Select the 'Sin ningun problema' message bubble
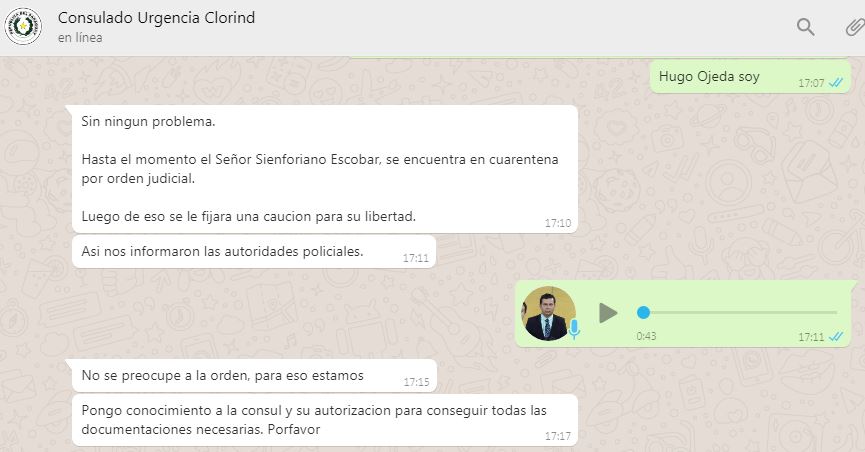Image resolution: width=865 pixels, height=452 pixels. (325, 169)
